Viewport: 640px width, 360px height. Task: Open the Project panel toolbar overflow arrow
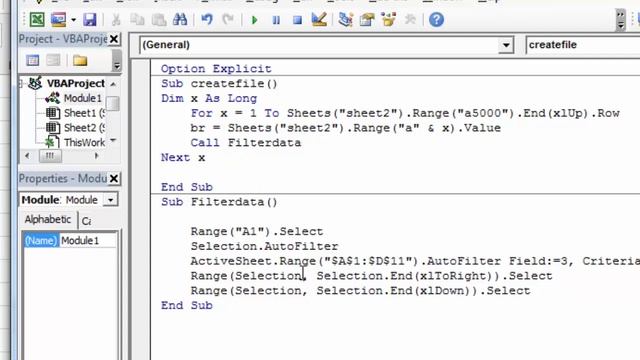(x=116, y=61)
